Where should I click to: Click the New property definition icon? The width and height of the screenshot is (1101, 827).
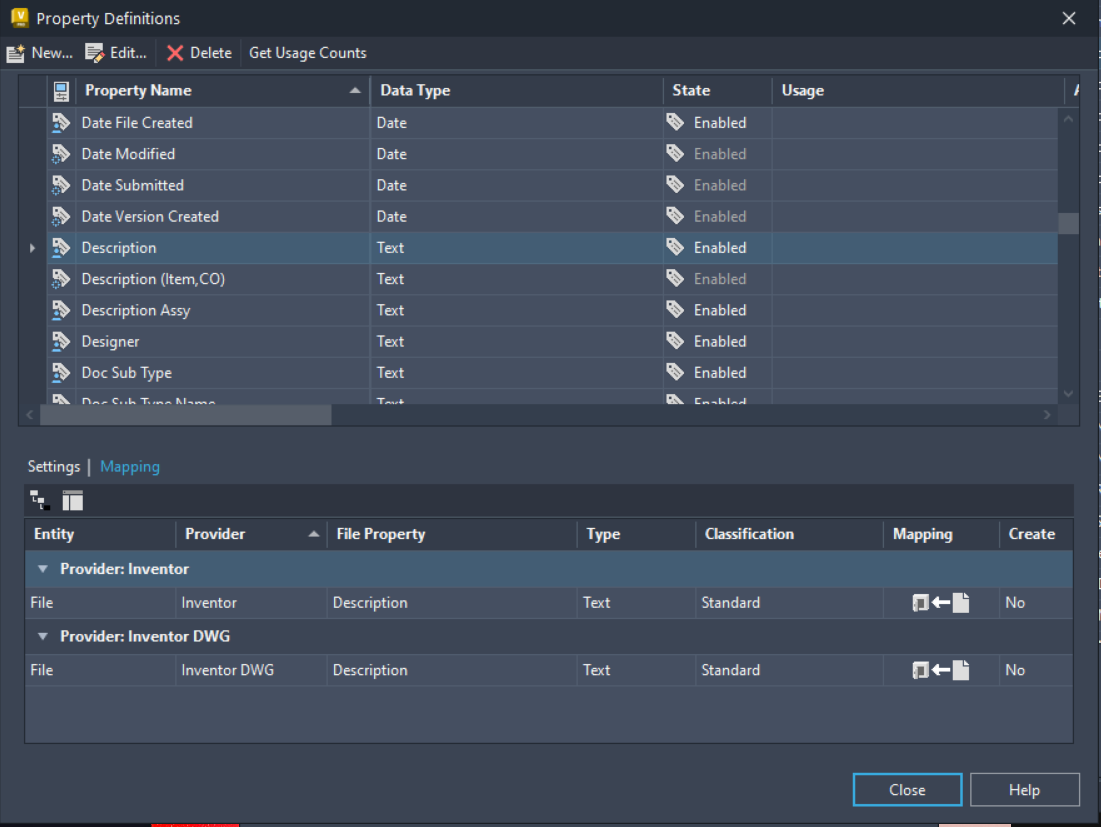16,53
